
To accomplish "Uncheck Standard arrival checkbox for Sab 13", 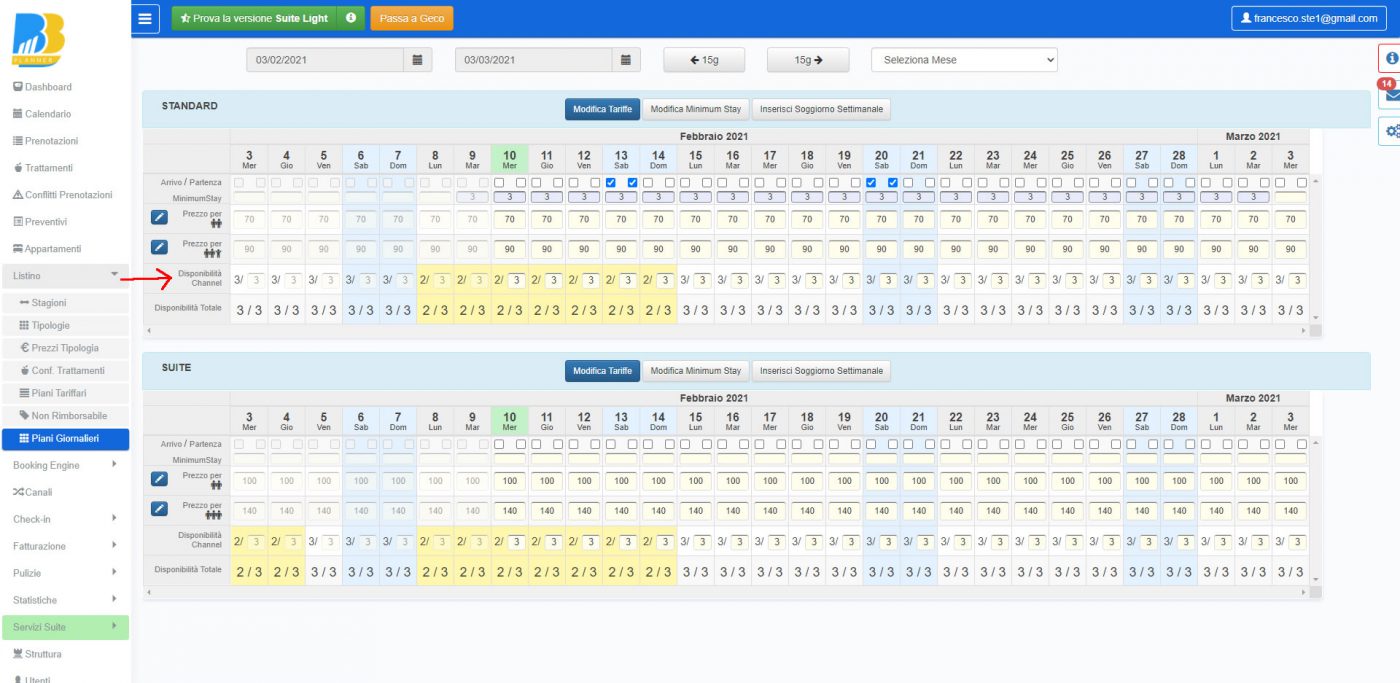I will (613, 182).
